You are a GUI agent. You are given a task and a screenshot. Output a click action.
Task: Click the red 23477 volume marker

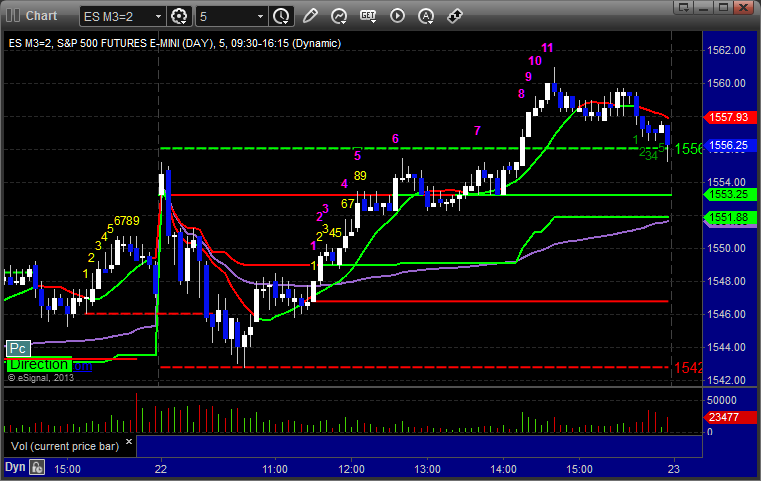coord(729,417)
